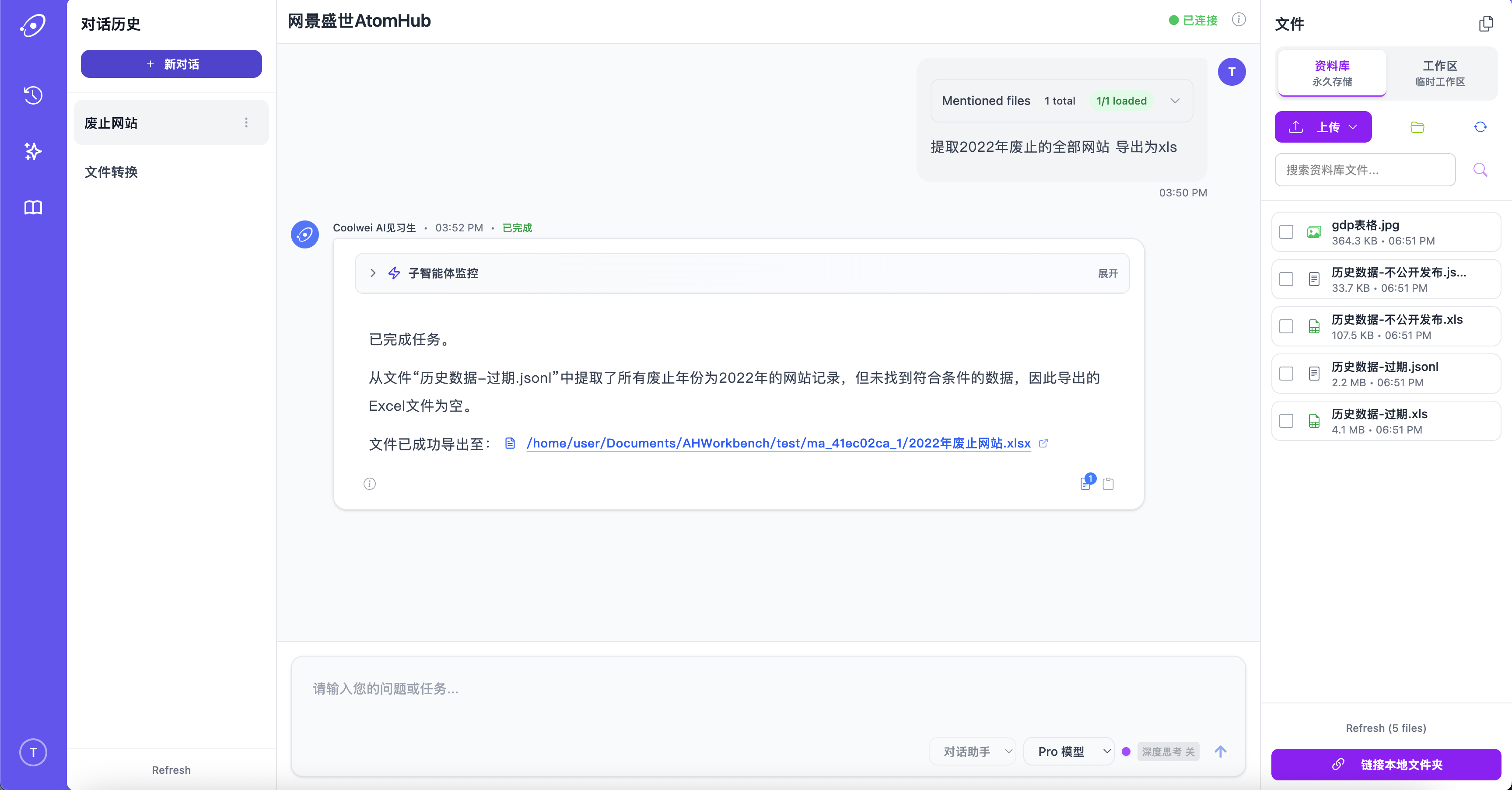Expand the 子智能体监控 arrow chevron

(373, 273)
